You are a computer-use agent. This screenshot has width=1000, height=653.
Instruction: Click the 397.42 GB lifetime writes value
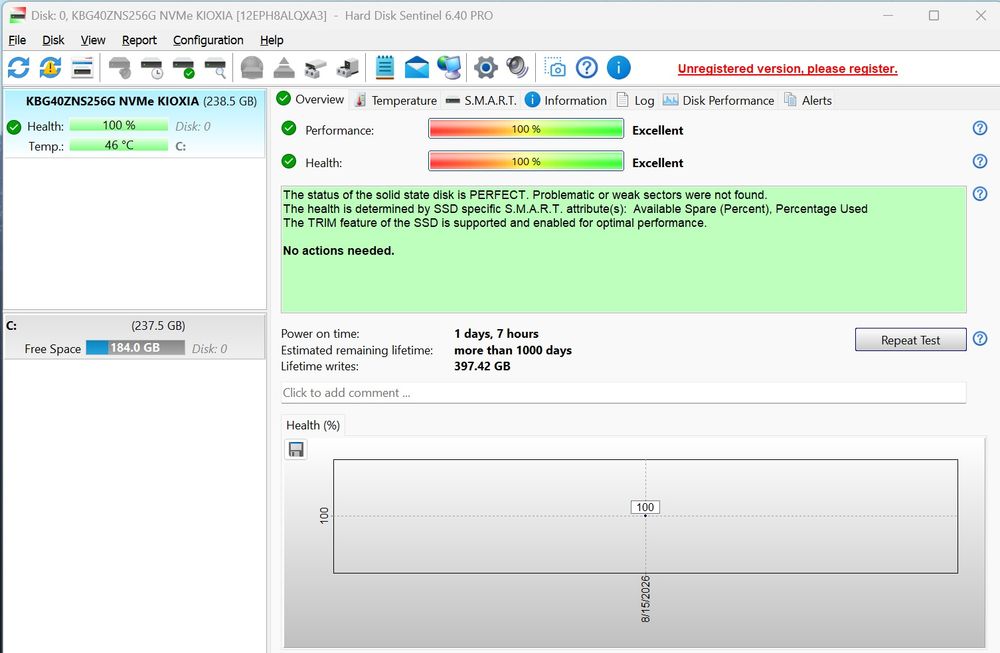(x=482, y=366)
